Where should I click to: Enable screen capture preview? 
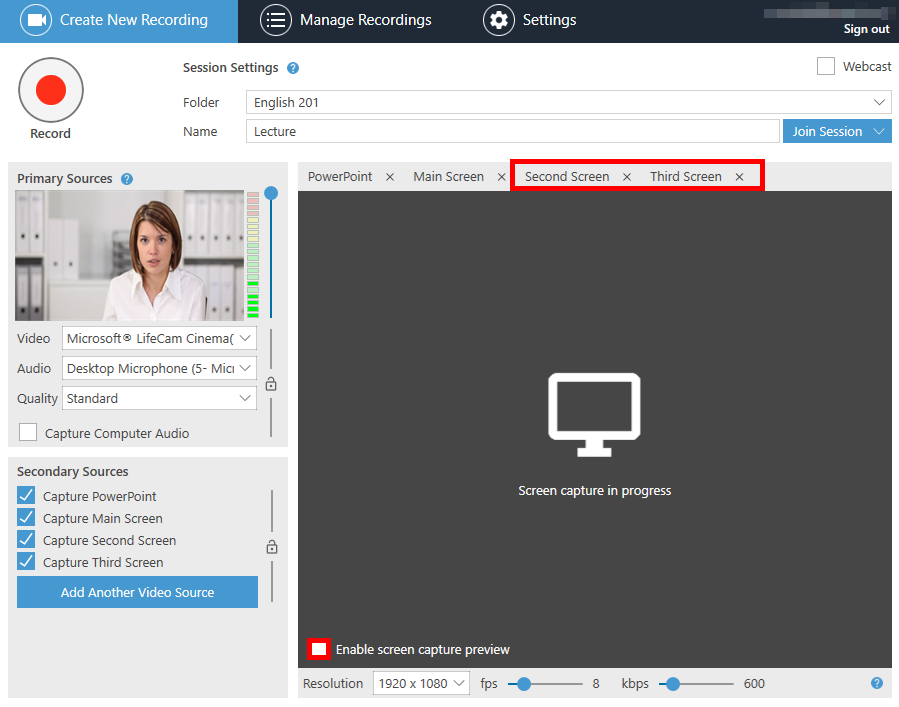pos(319,648)
